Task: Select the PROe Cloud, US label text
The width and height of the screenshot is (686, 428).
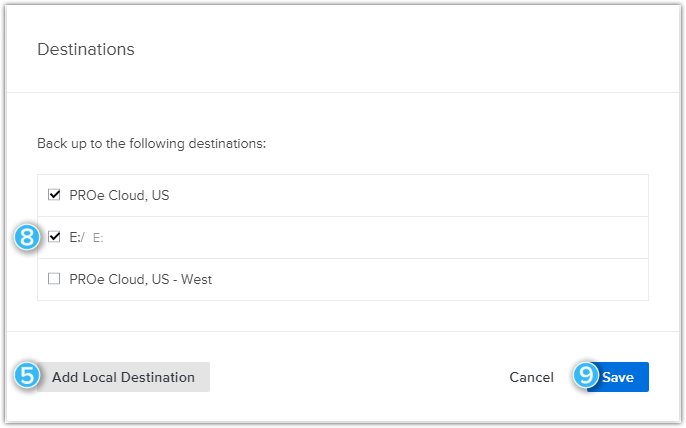Action: pos(119,195)
